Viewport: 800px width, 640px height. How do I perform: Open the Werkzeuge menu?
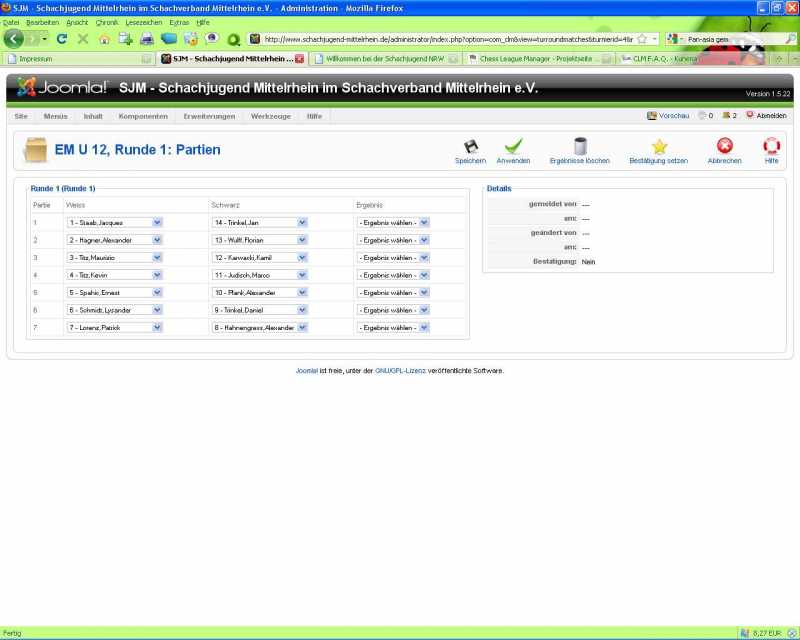coord(271,116)
